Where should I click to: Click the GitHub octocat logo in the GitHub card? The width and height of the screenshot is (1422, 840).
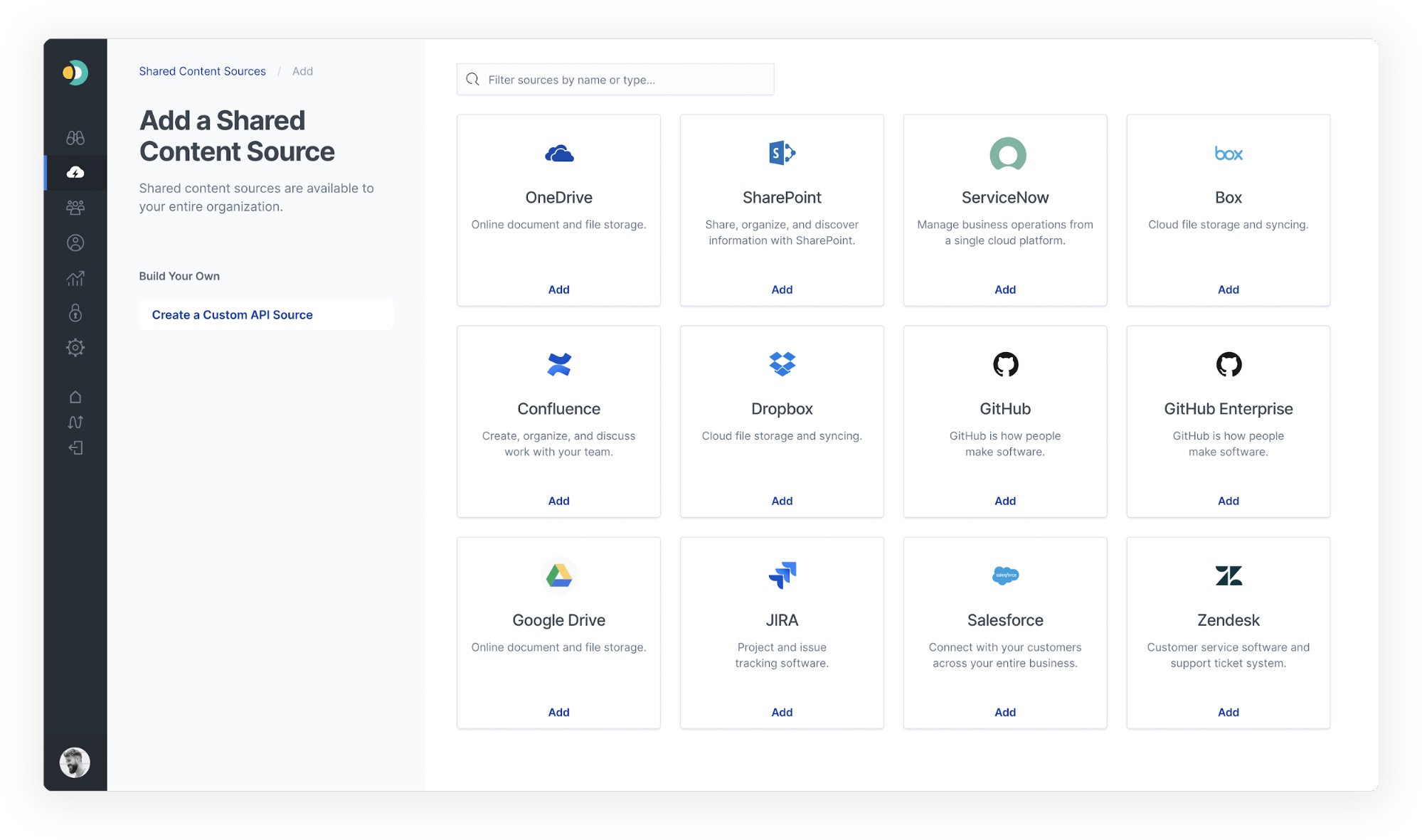point(1005,364)
